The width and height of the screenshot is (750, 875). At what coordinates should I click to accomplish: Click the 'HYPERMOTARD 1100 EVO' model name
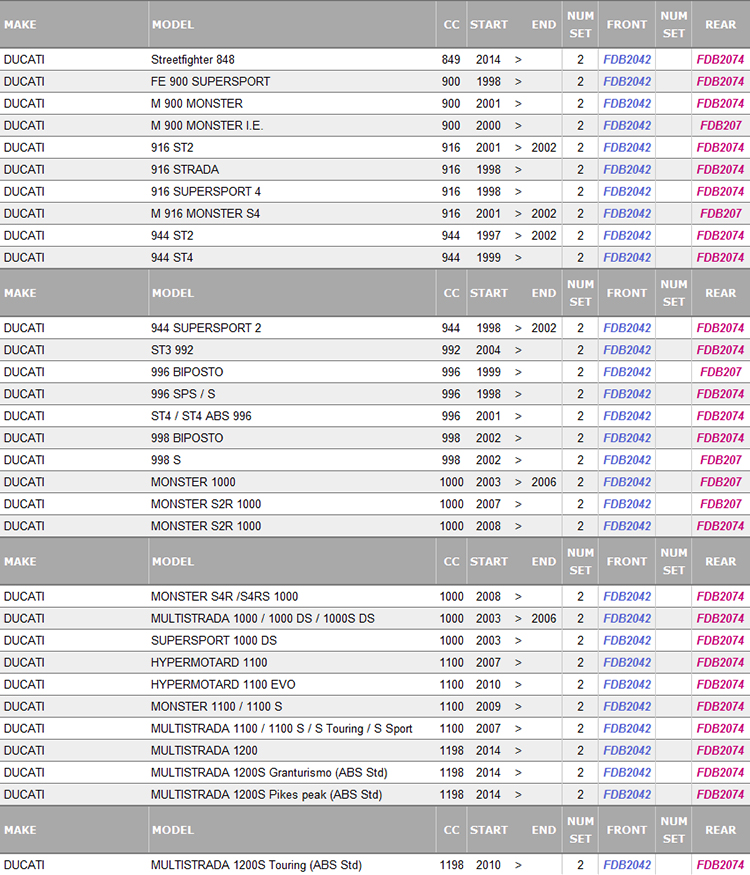point(223,685)
